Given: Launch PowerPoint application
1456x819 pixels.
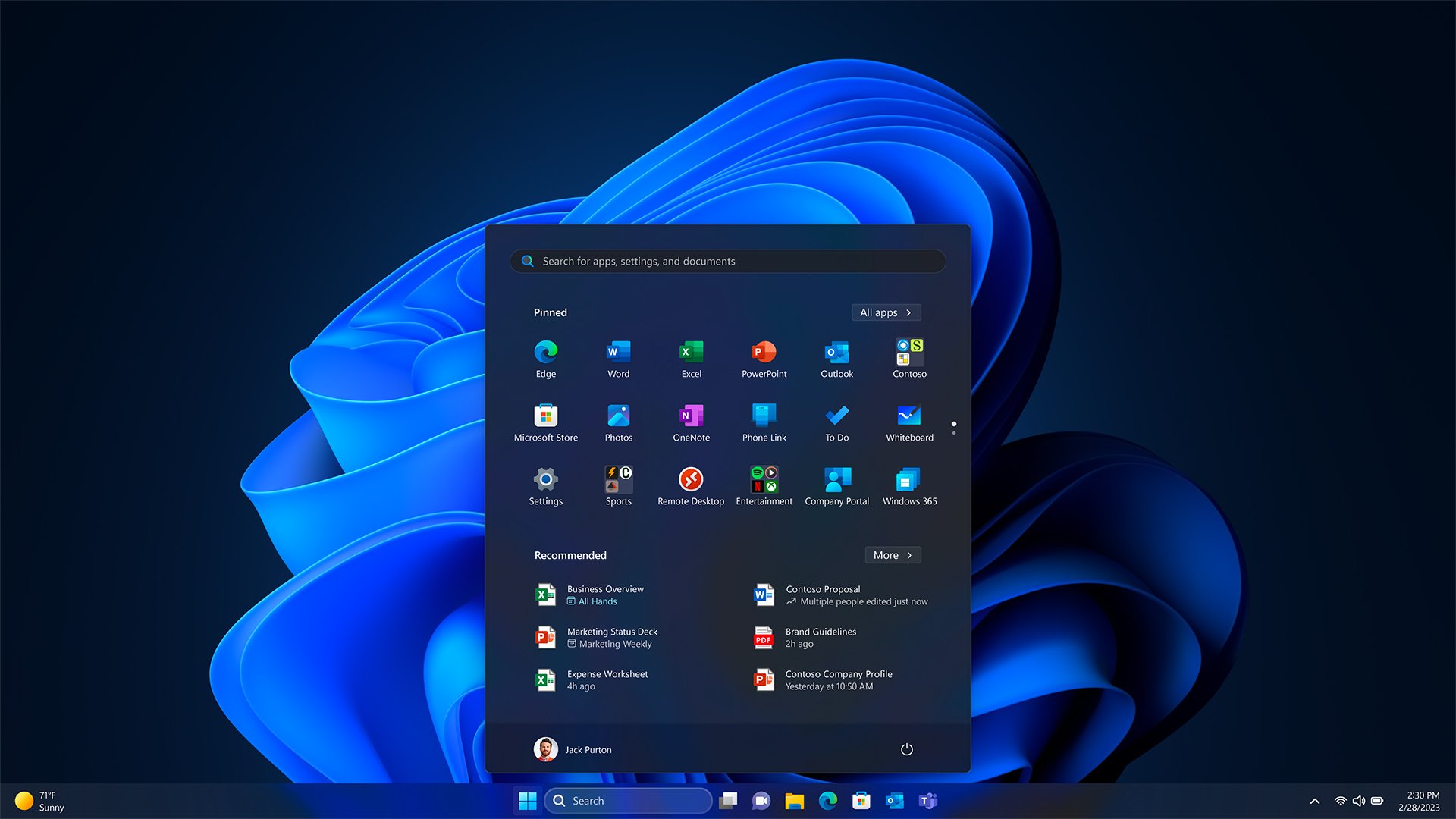Looking at the screenshot, I should click(763, 358).
